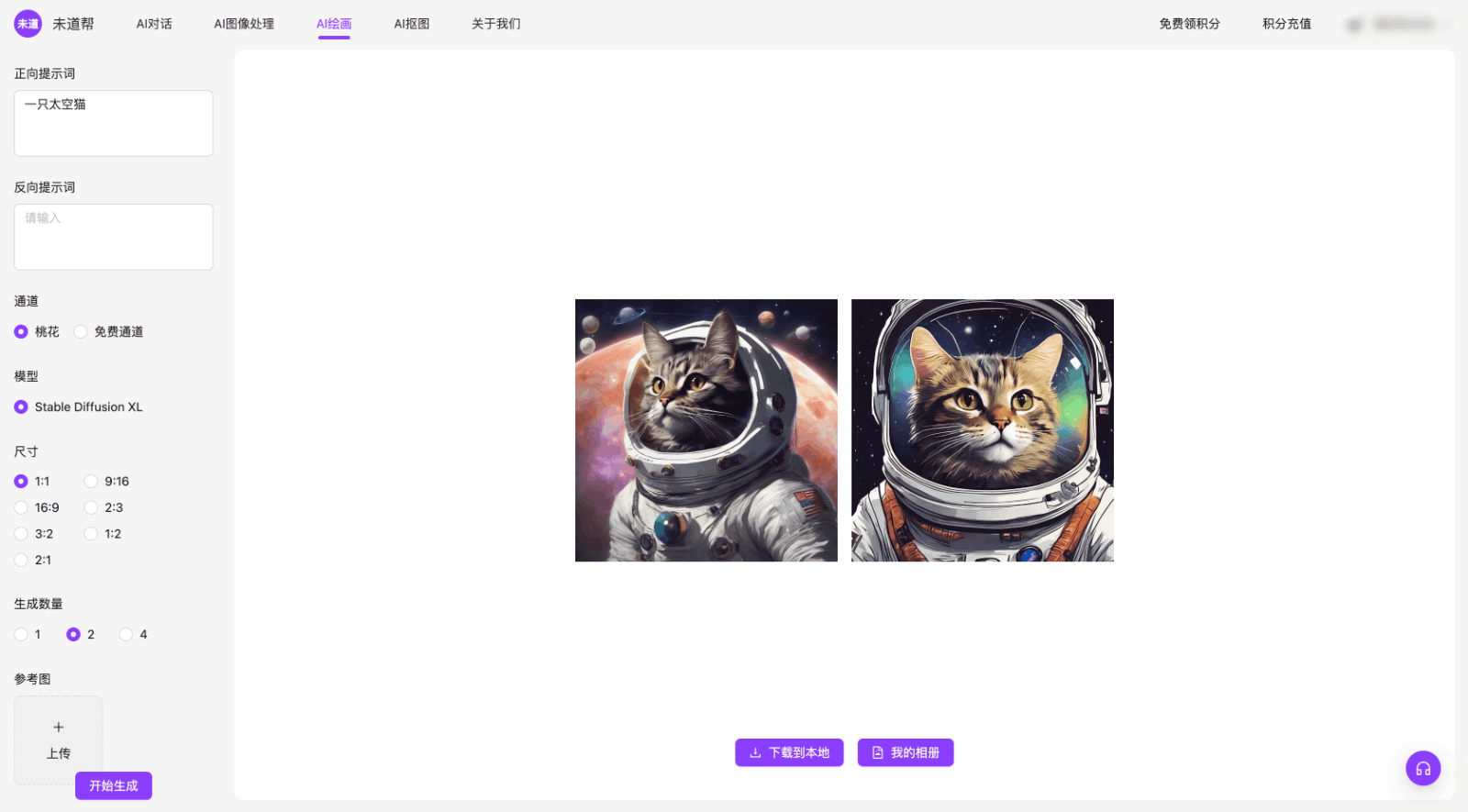Switch to the AI图像处理 tab
The image size is (1468, 812).
(244, 24)
